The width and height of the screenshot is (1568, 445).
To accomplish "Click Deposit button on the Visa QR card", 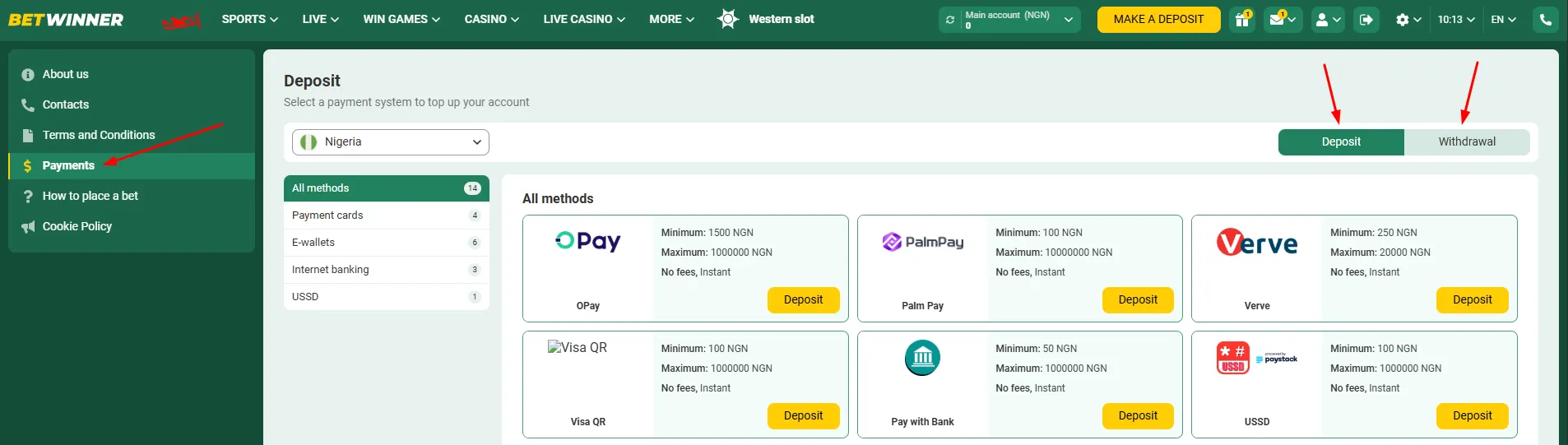I will pos(803,416).
